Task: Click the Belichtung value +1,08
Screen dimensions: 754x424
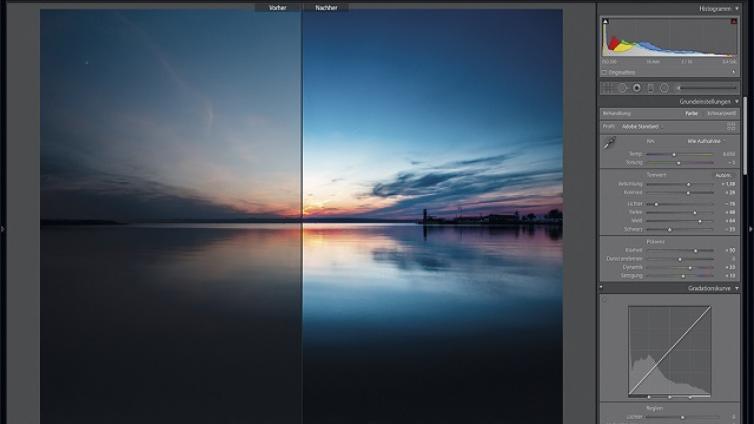Action: 728,184
